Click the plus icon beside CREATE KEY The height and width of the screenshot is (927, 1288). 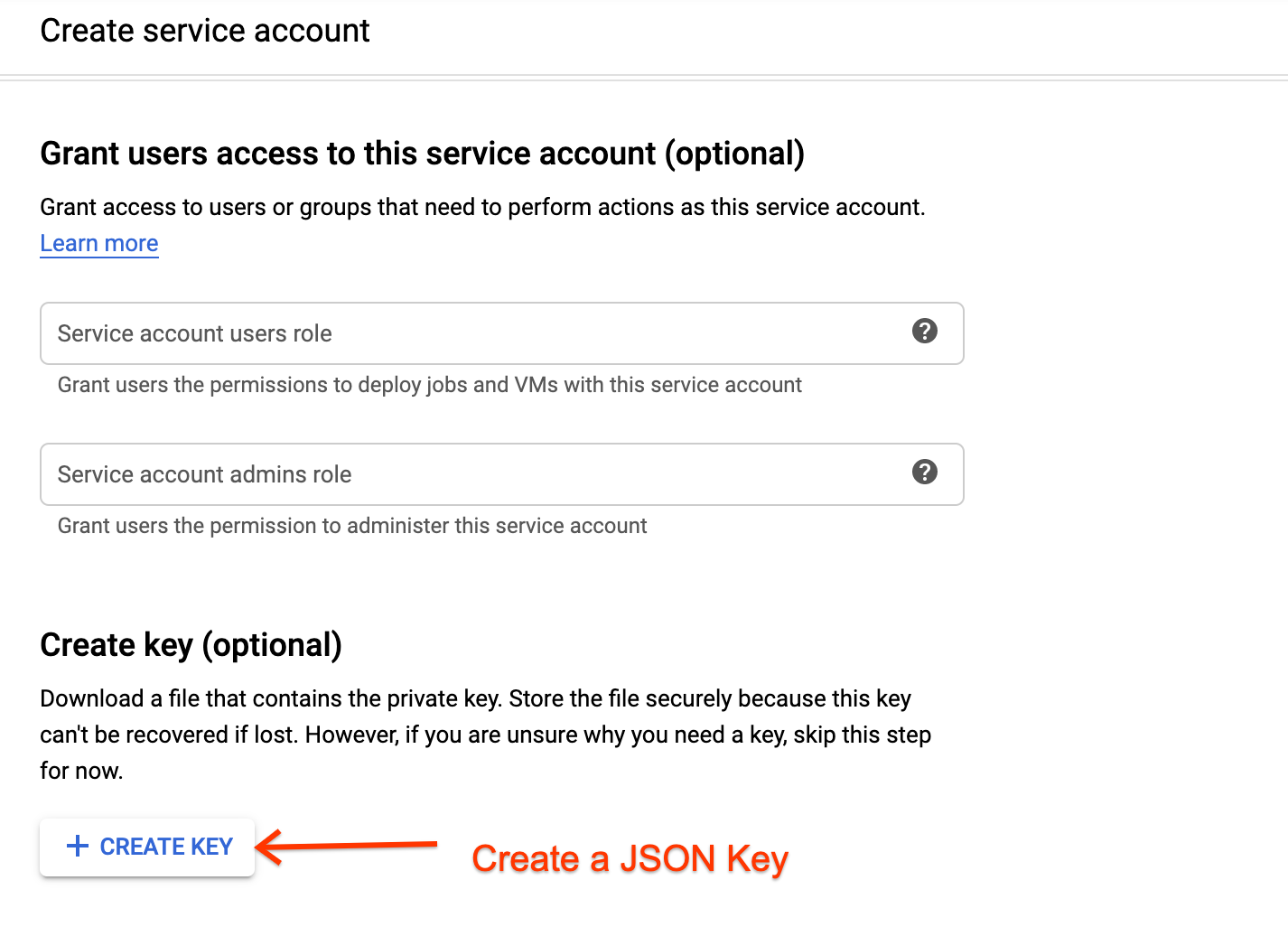pyautogui.click(x=78, y=847)
